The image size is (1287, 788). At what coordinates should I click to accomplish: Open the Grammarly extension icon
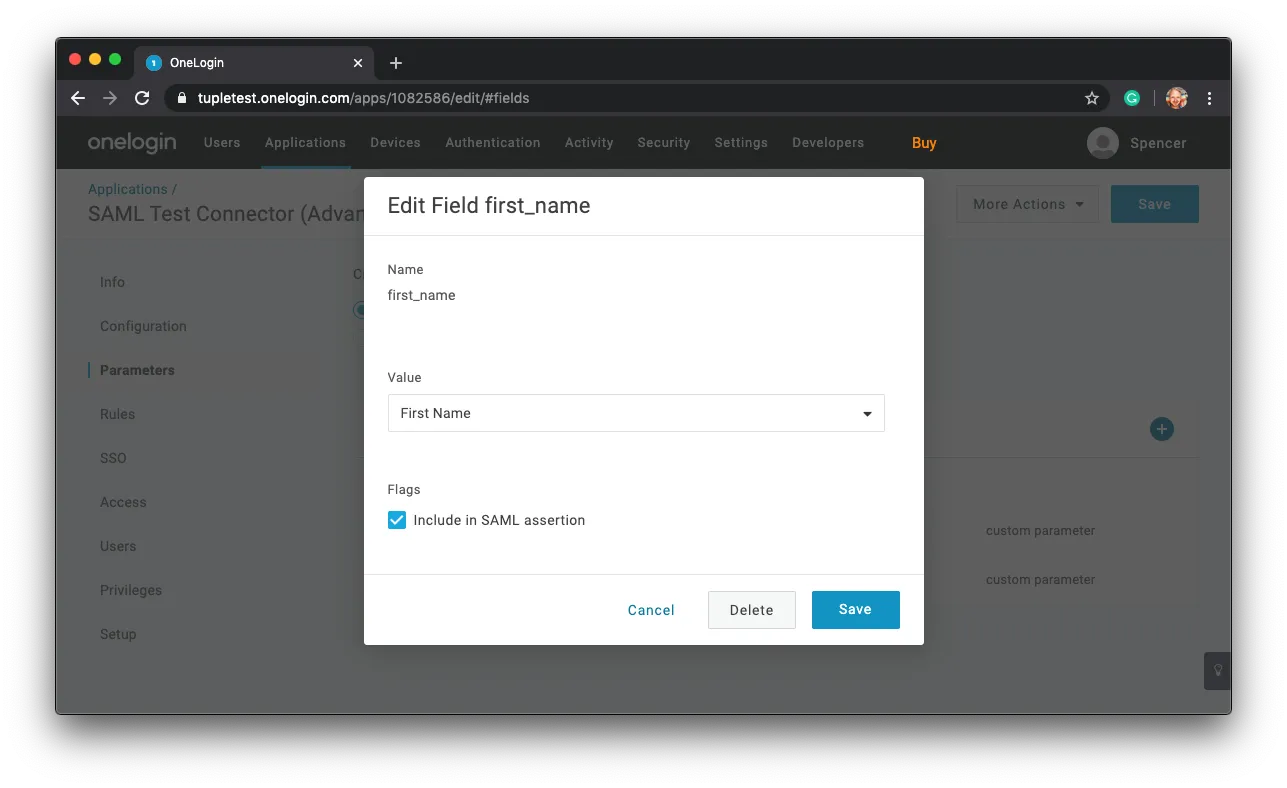(1132, 98)
